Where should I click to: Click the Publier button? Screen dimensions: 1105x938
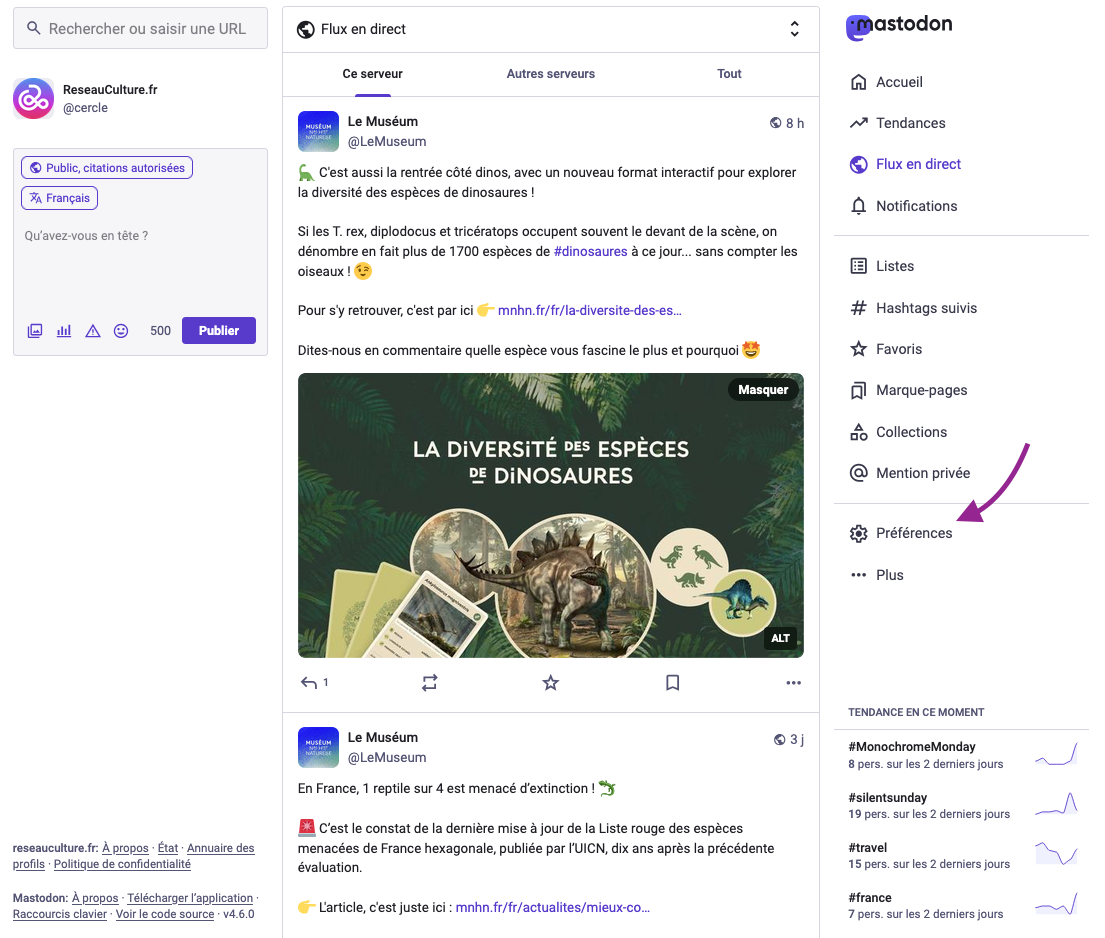coord(218,331)
